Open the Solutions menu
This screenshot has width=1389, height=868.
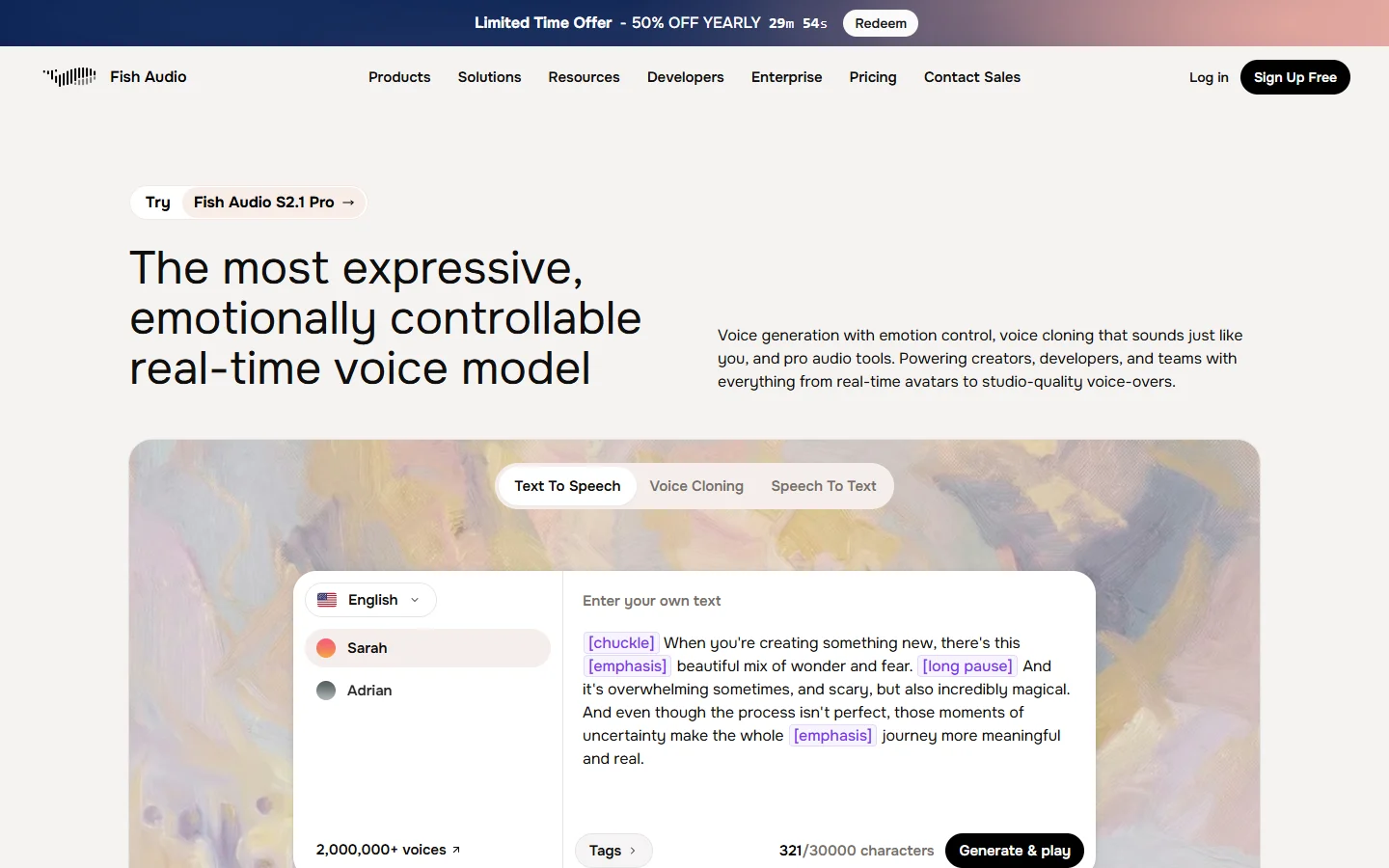point(489,77)
